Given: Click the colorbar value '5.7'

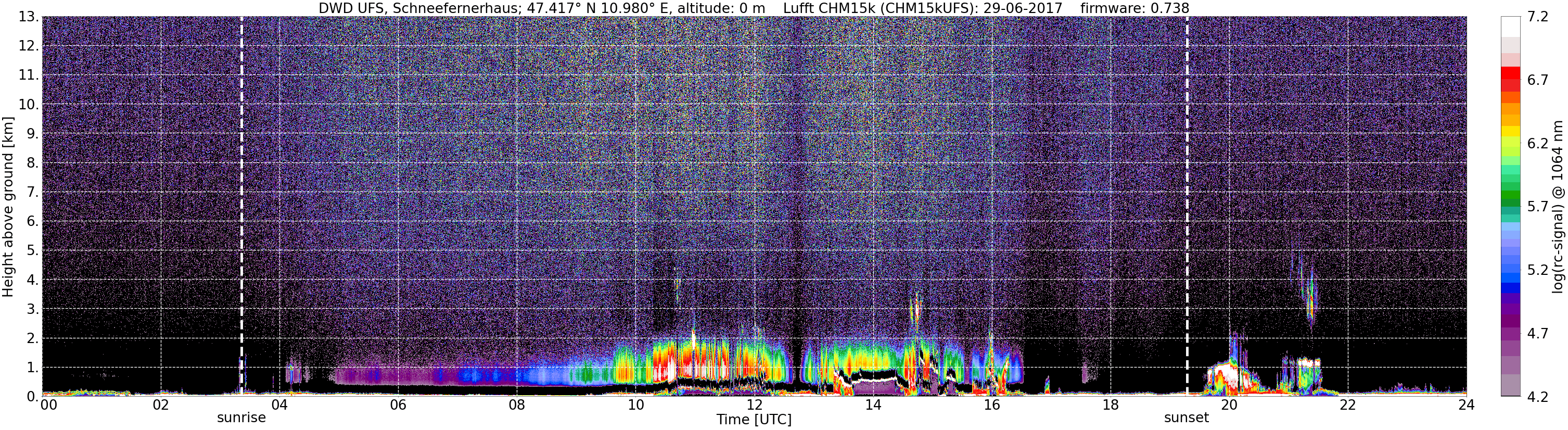Looking at the screenshot, I should [x=1537, y=207].
